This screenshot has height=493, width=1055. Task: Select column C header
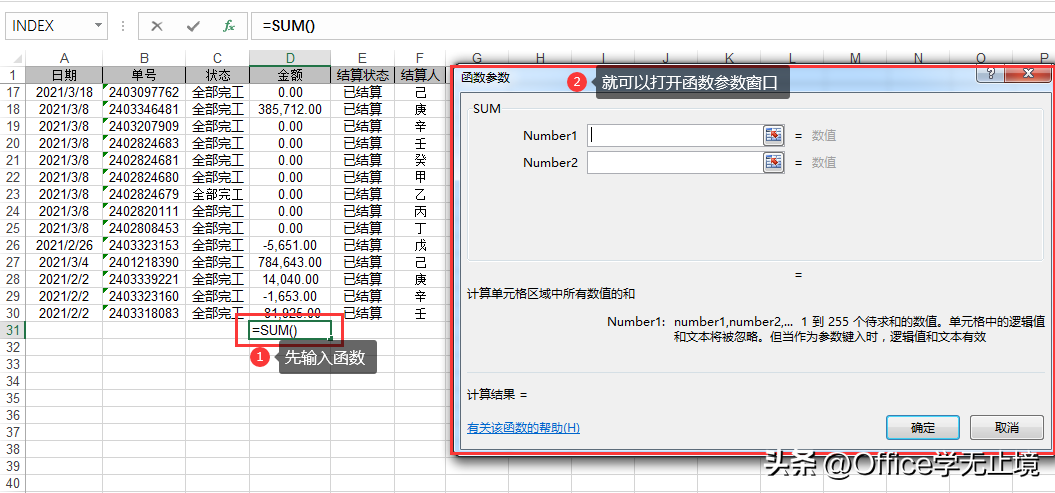217,59
